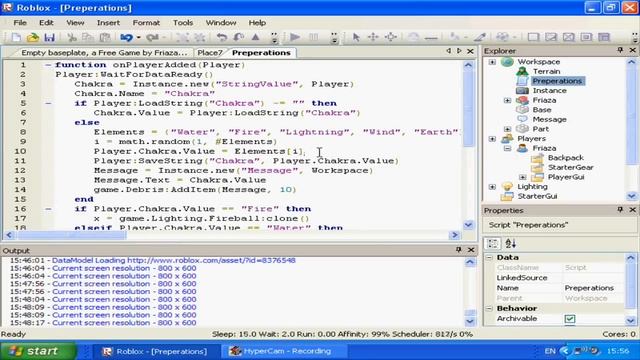Image resolution: width=640 pixels, height=360 pixels.
Task: Expand the Friaza model under Workspace
Action: click(507, 100)
